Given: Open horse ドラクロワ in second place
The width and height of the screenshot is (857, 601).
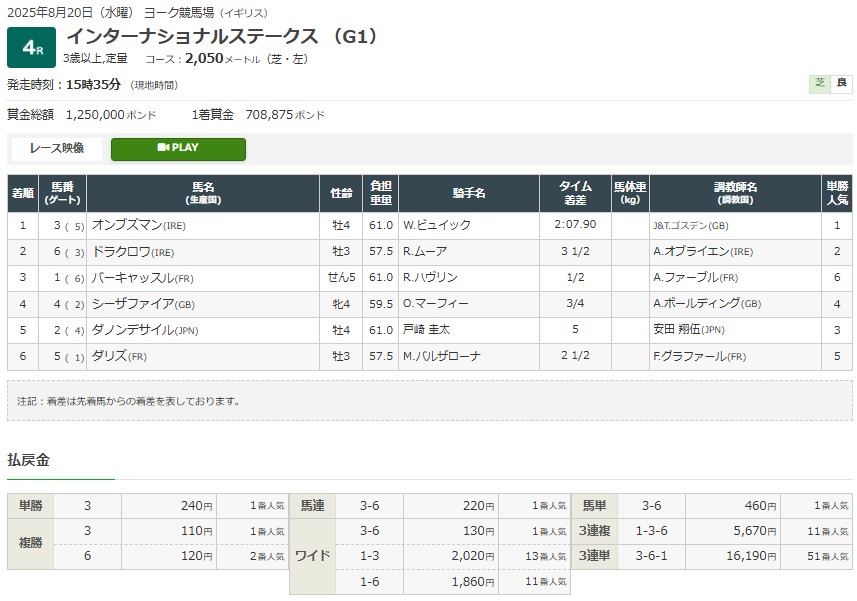Looking at the screenshot, I should [x=119, y=252].
